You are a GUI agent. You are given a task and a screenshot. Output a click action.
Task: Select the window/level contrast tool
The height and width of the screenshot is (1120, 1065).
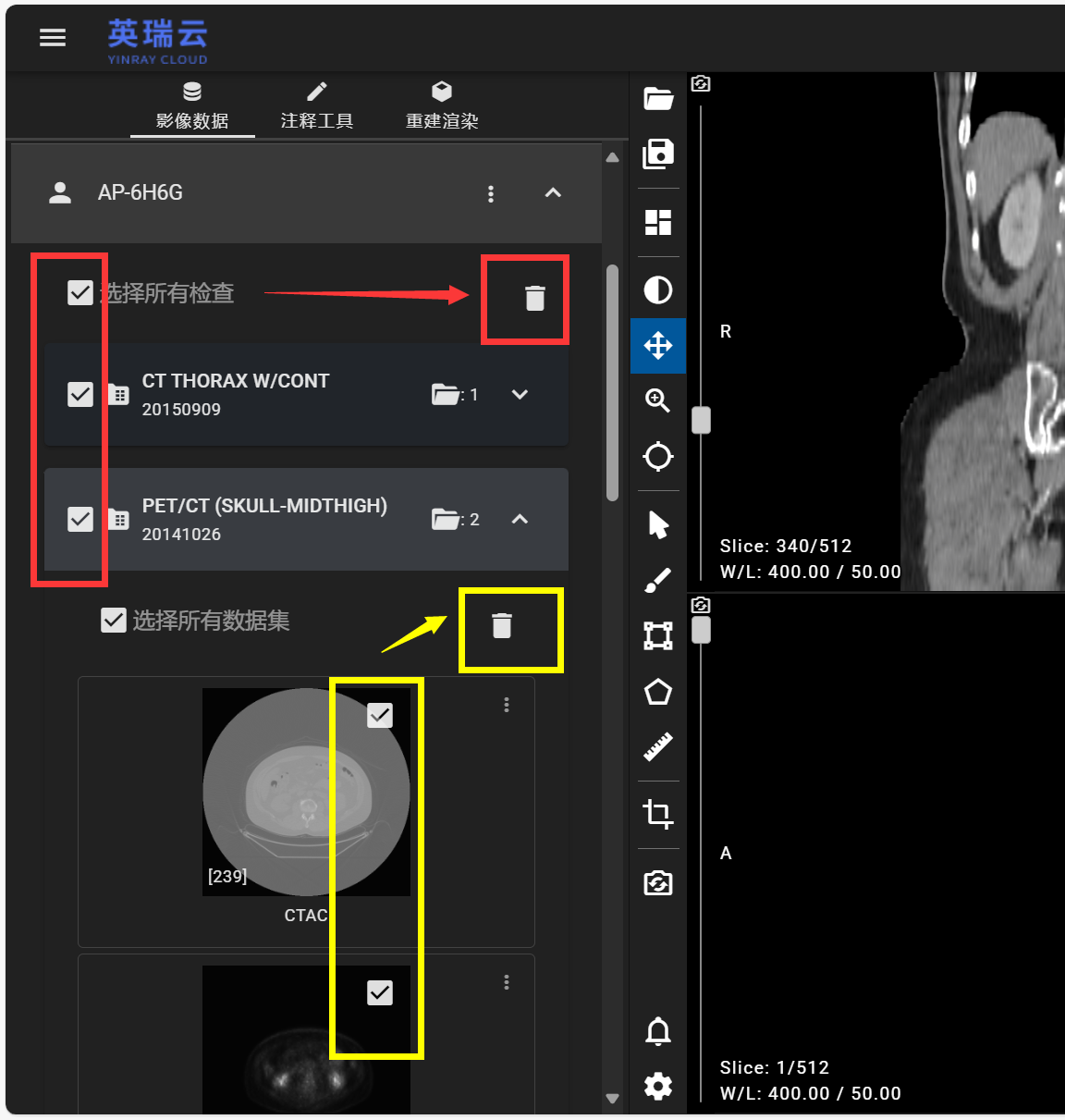(x=658, y=290)
